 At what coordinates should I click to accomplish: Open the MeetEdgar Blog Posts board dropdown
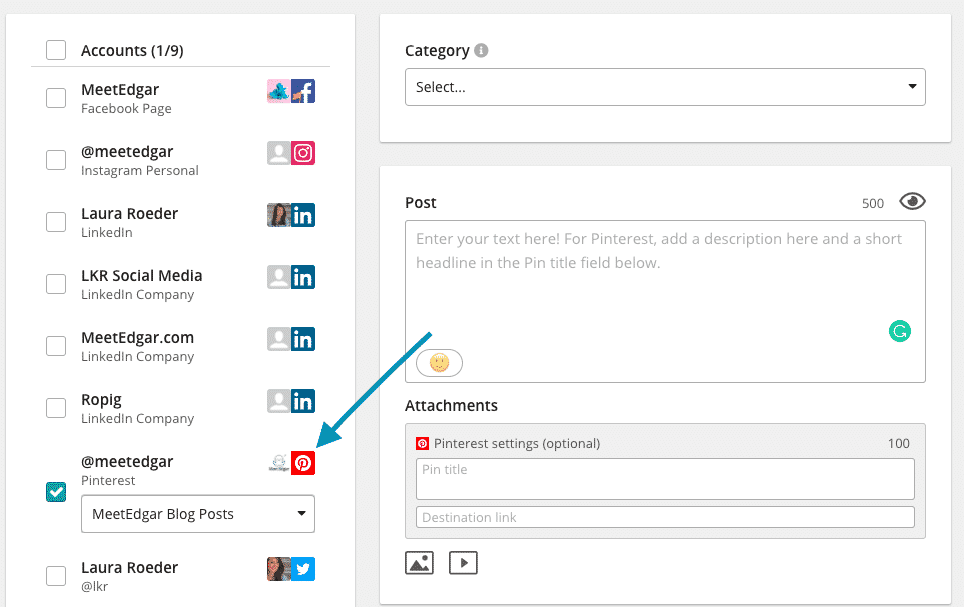198,514
